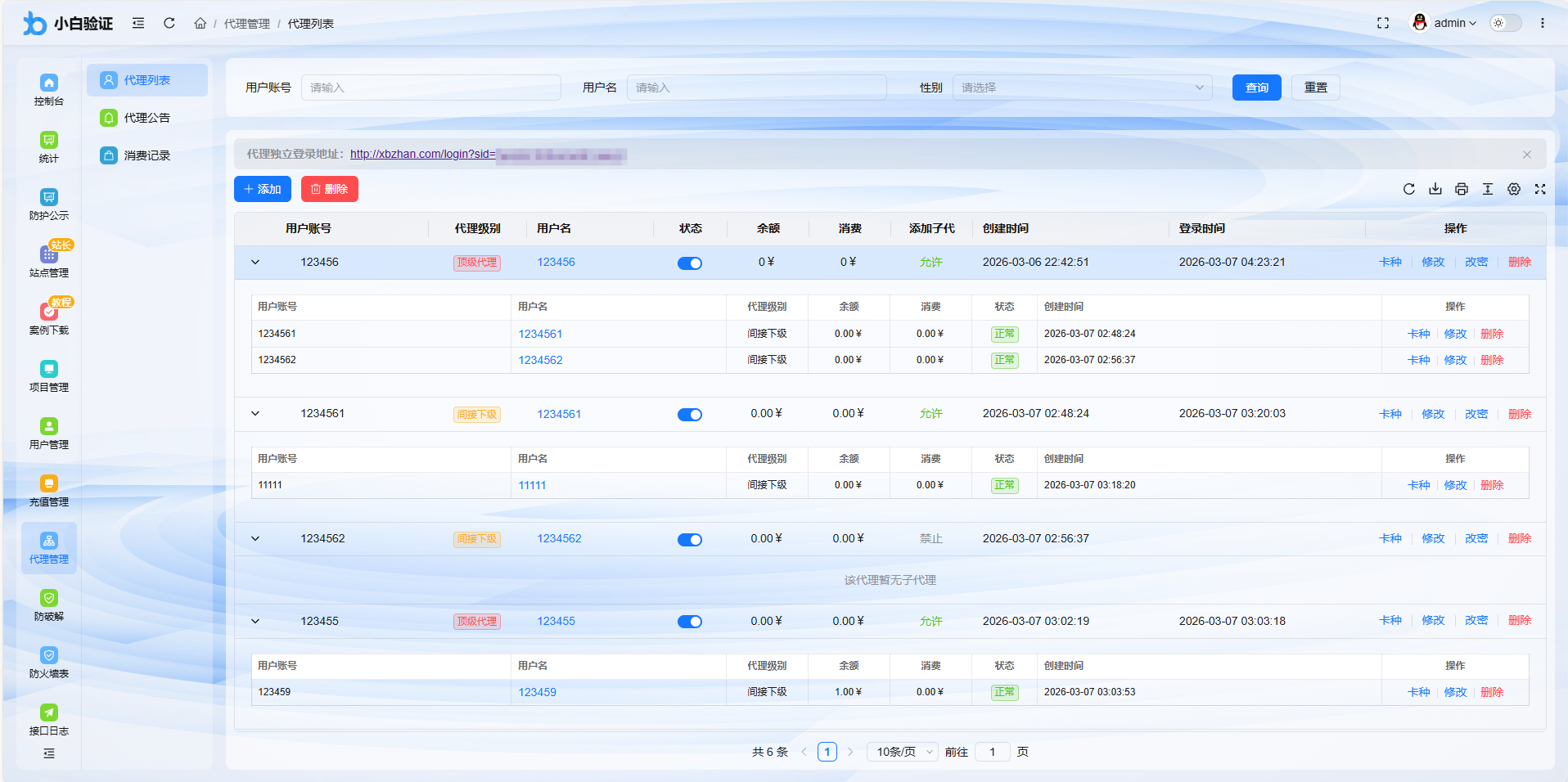Screen dimensions: 1568x782
Task: Refresh the agent table data
Action: tap(1408, 189)
